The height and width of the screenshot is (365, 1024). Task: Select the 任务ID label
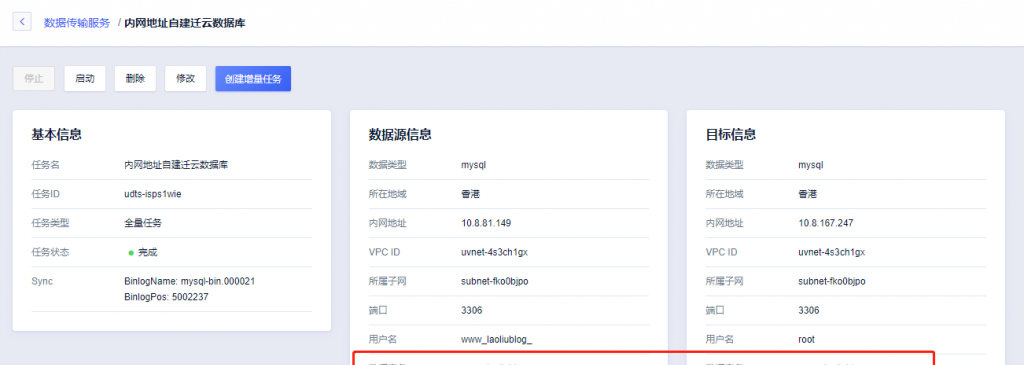pos(46,194)
